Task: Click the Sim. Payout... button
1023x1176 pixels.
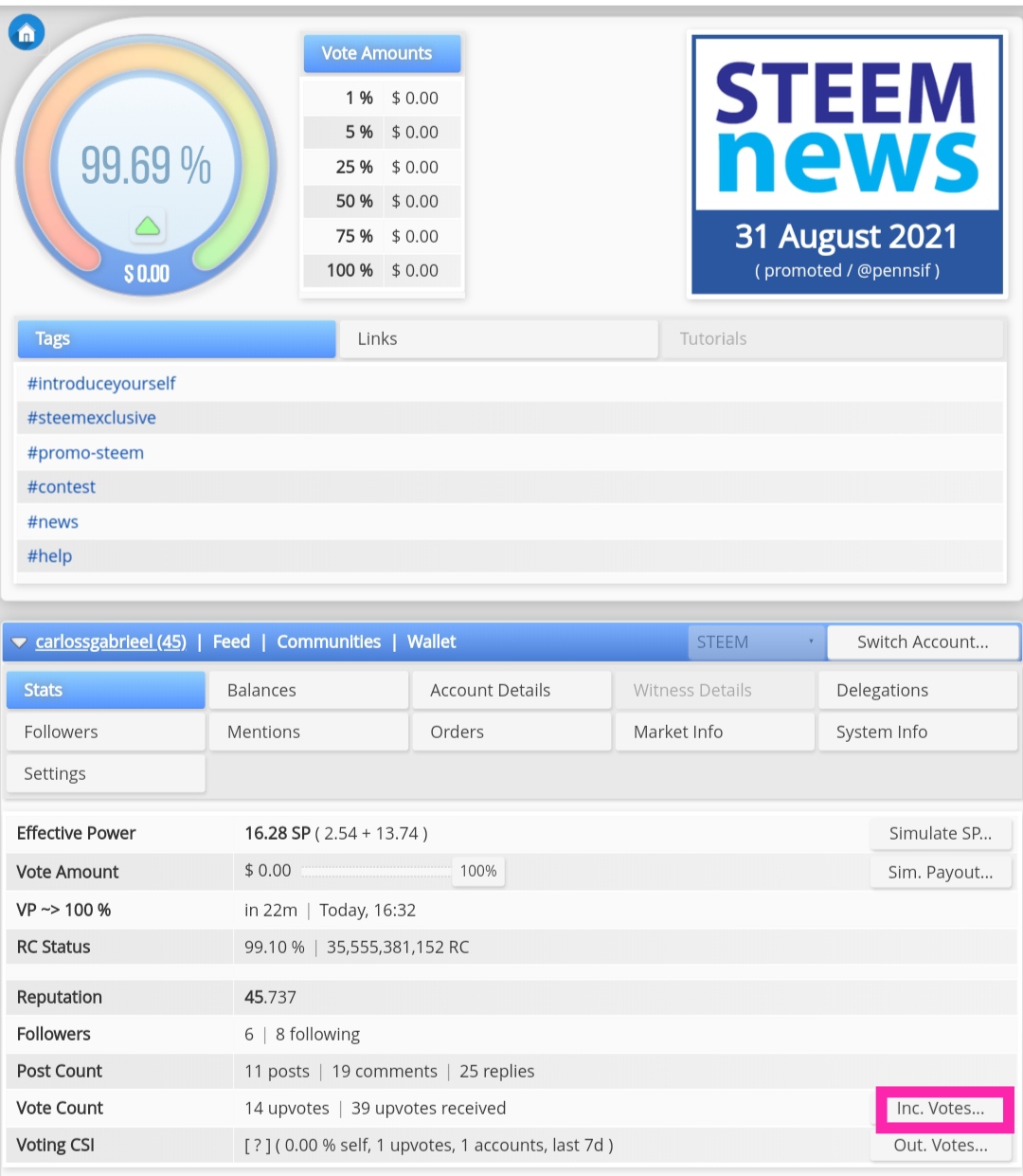Action: (x=941, y=873)
